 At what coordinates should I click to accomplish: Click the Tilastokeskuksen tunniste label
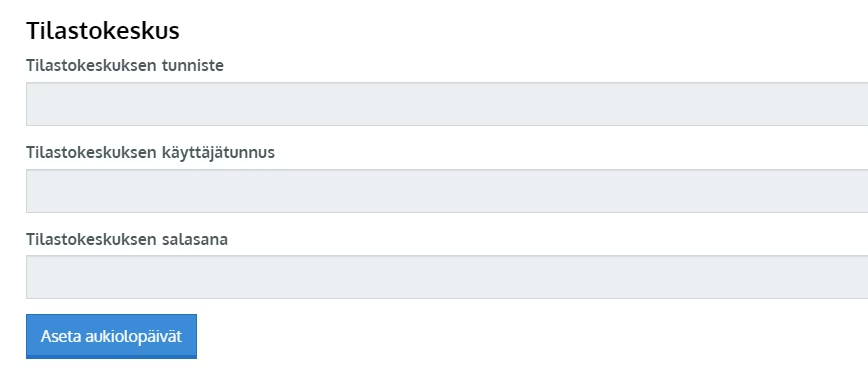coord(125,65)
